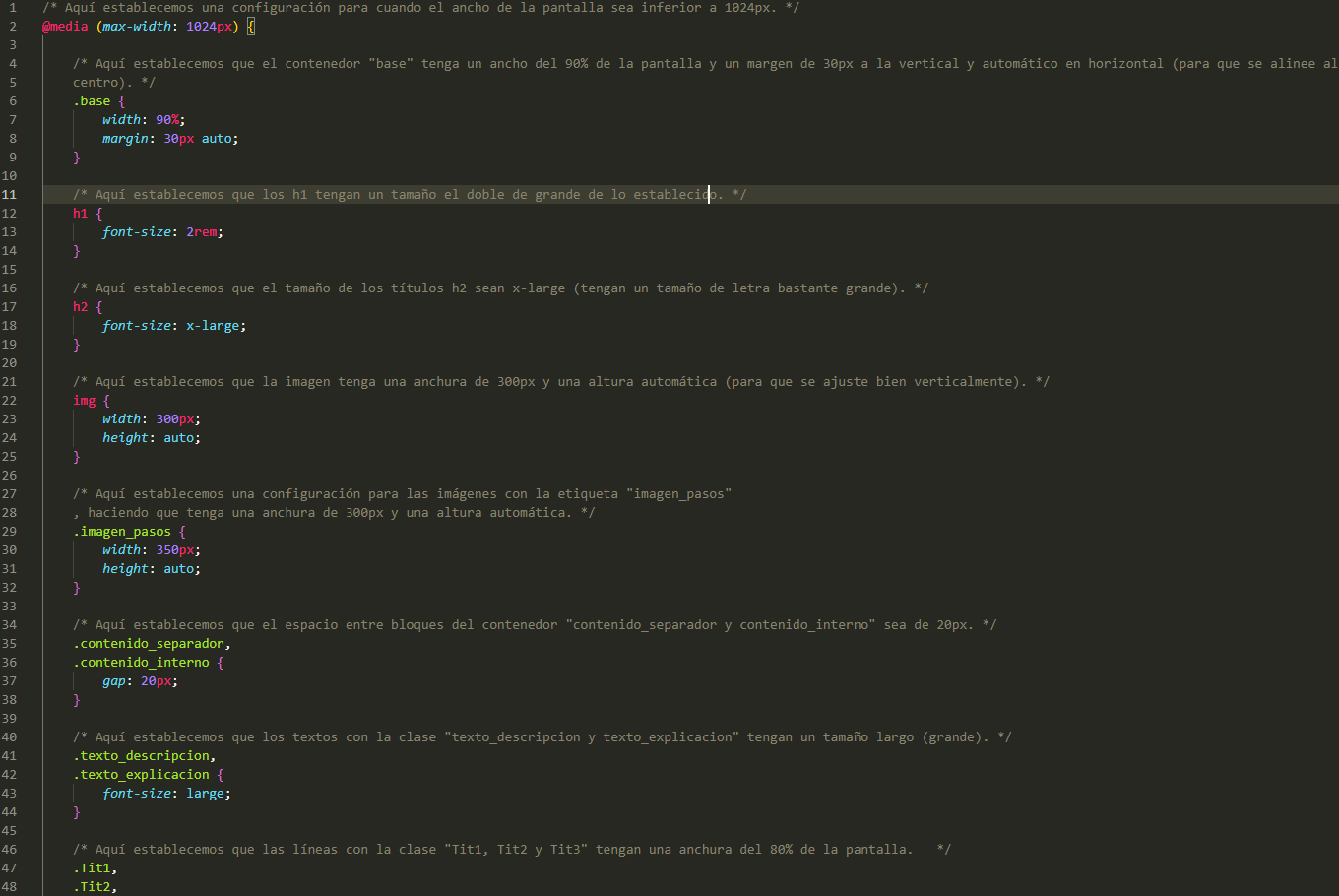The width and height of the screenshot is (1339, 896).
Task: Click the '.texto_descripcion,' selector
Action: click(145, 756)
